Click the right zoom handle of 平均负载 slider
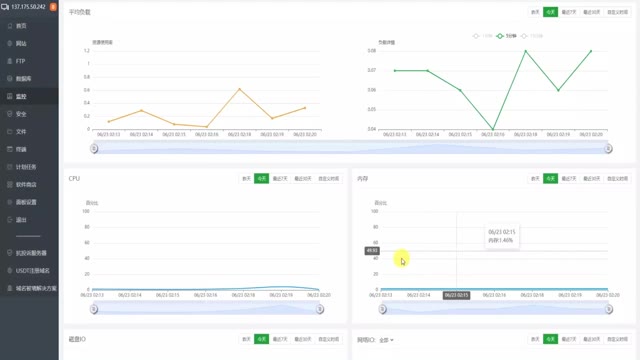The width and height of the screenshot is (640, 360). [x=608, y=149]
